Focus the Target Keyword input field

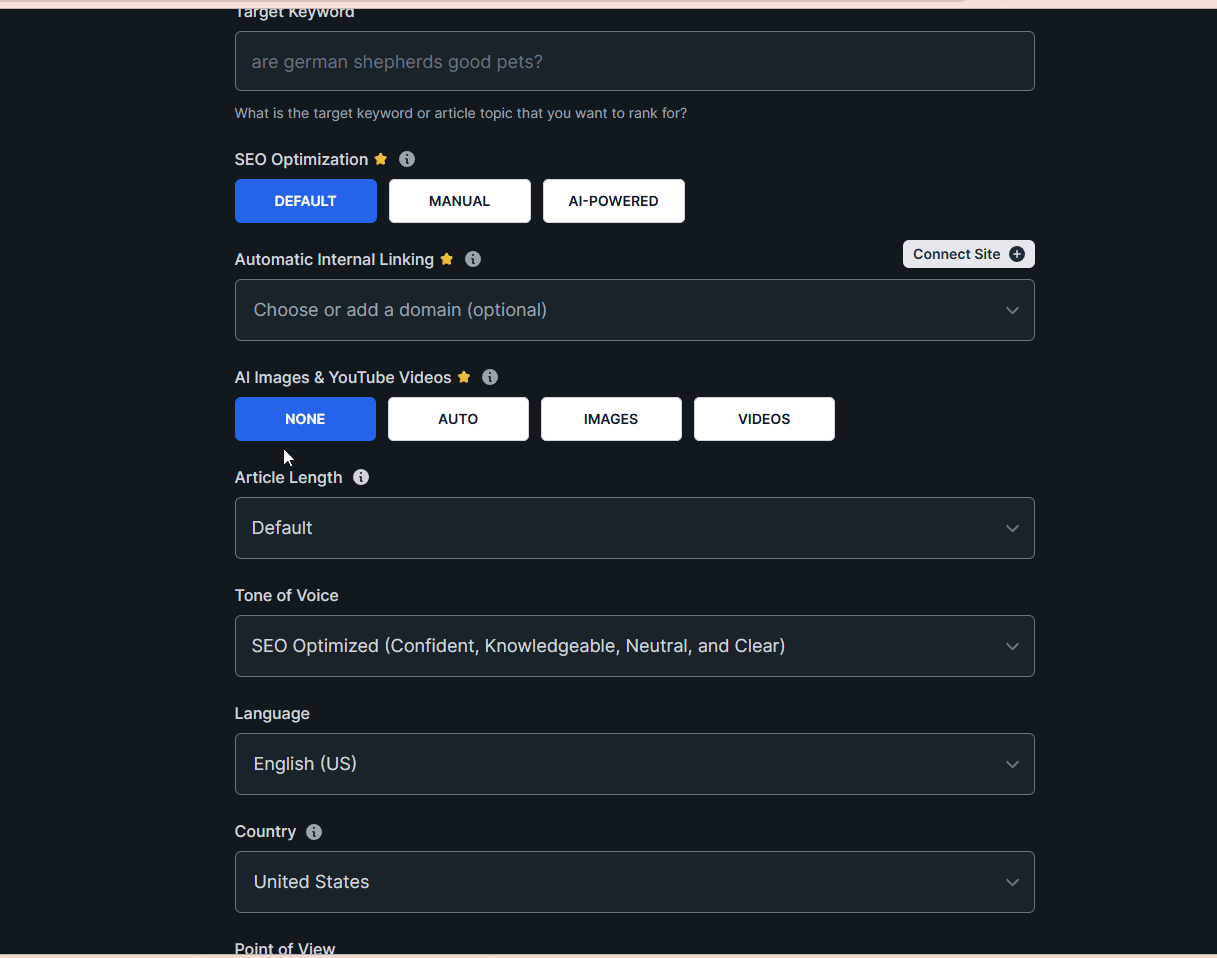(634, 61)
